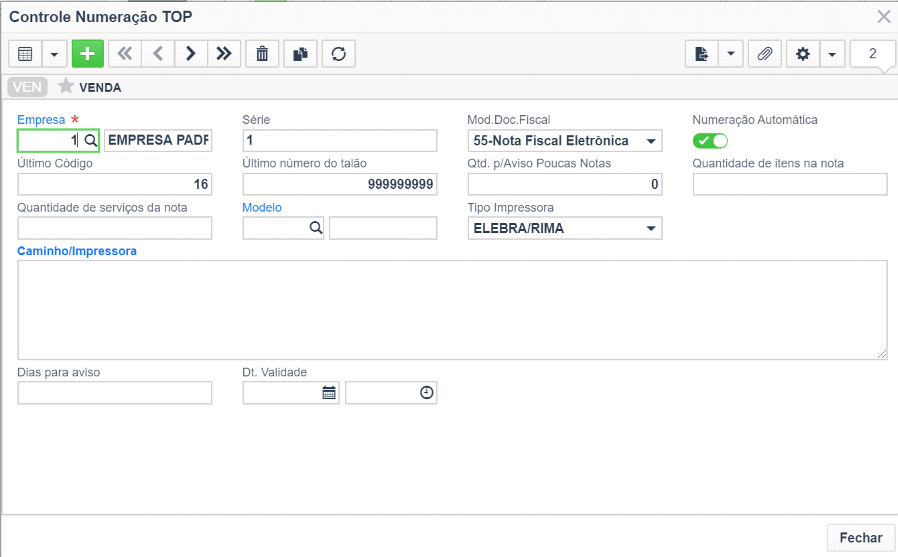
Task: Open Tipo Impressora dropdown
Action: coord(565,228)
